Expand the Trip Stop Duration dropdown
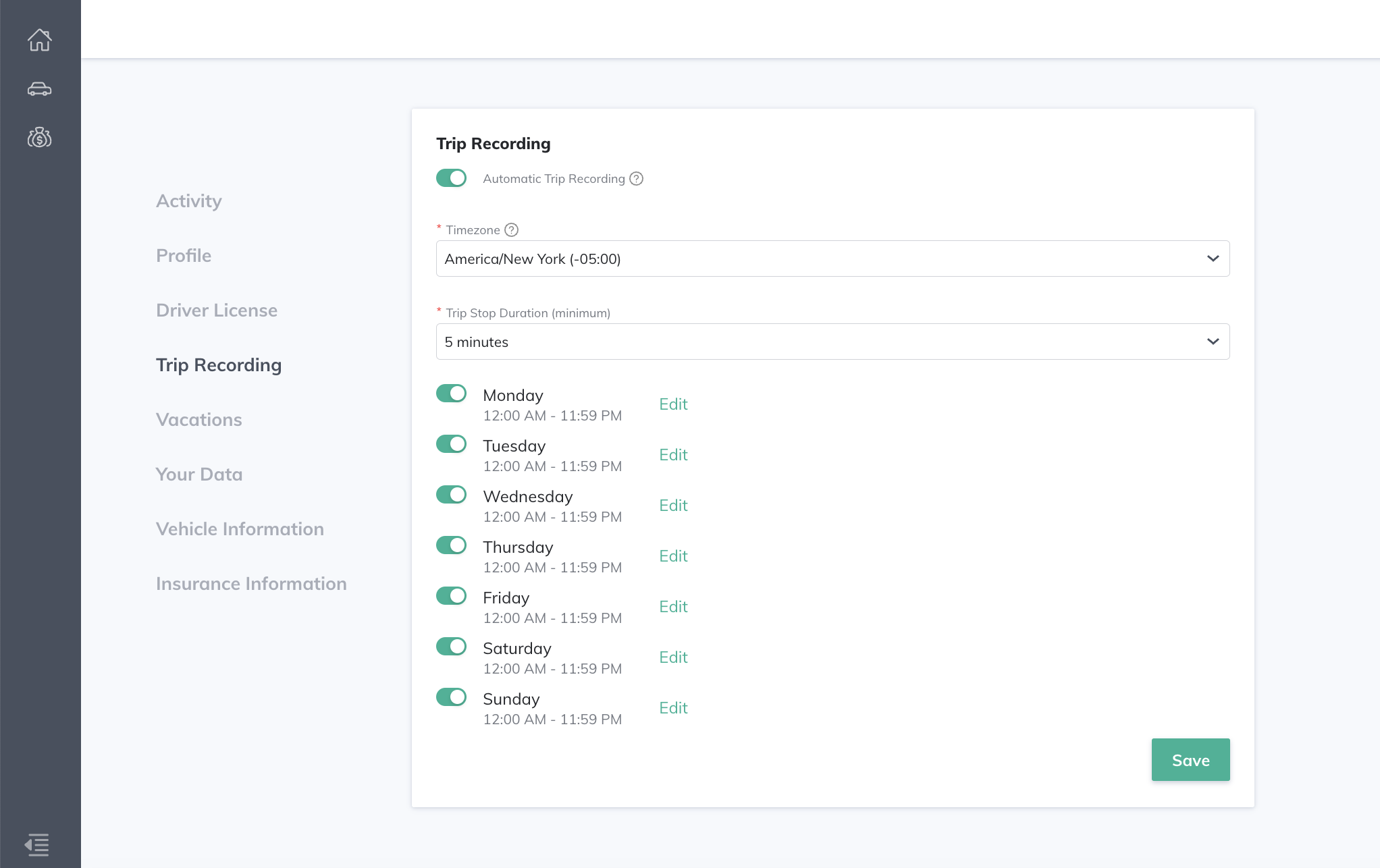The width and height of the screenshot is (1380, 868). pyautogui.click(x=832, y=342)
